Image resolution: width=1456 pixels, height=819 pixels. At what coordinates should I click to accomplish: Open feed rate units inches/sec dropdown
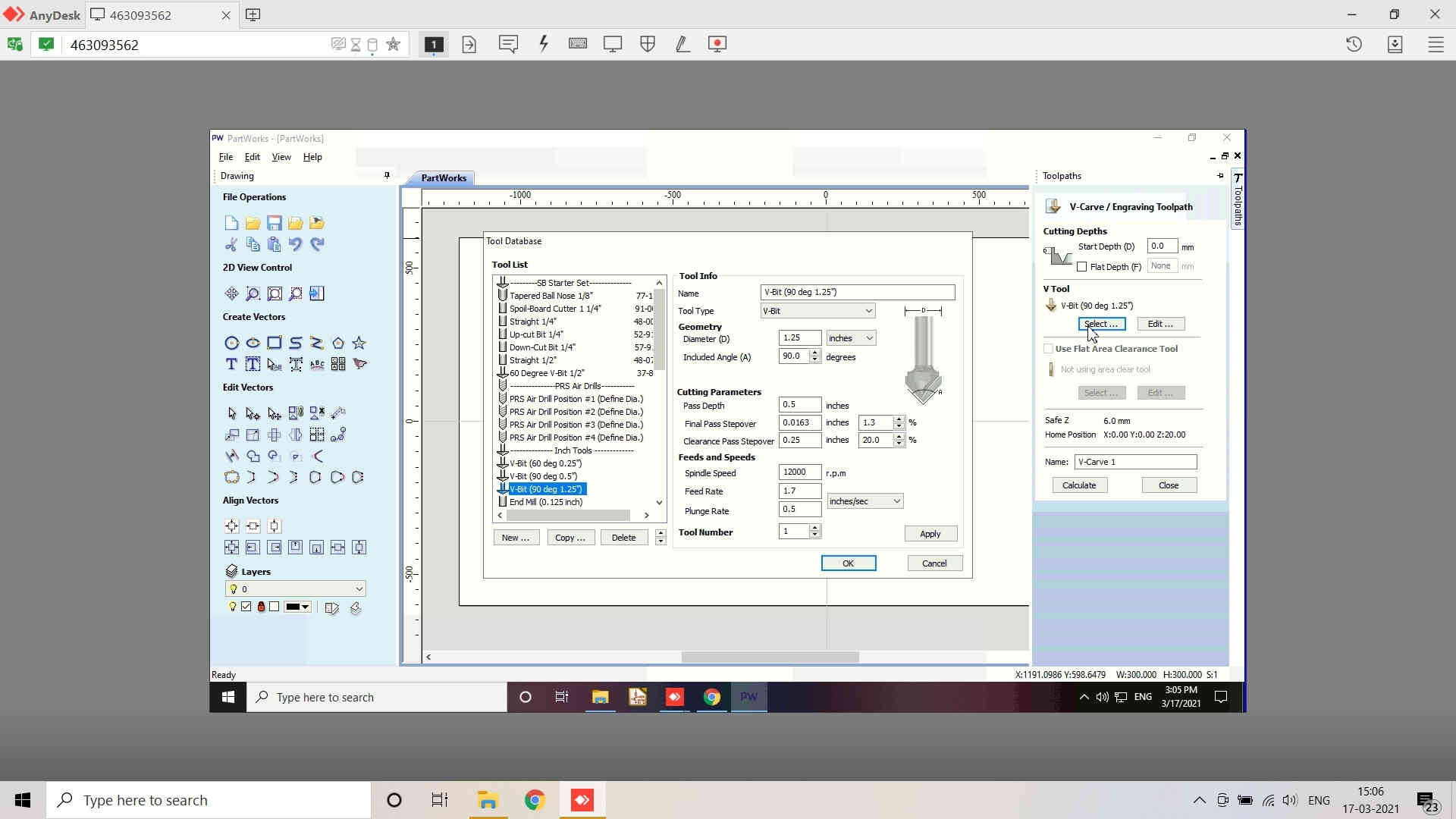point(864,501)
